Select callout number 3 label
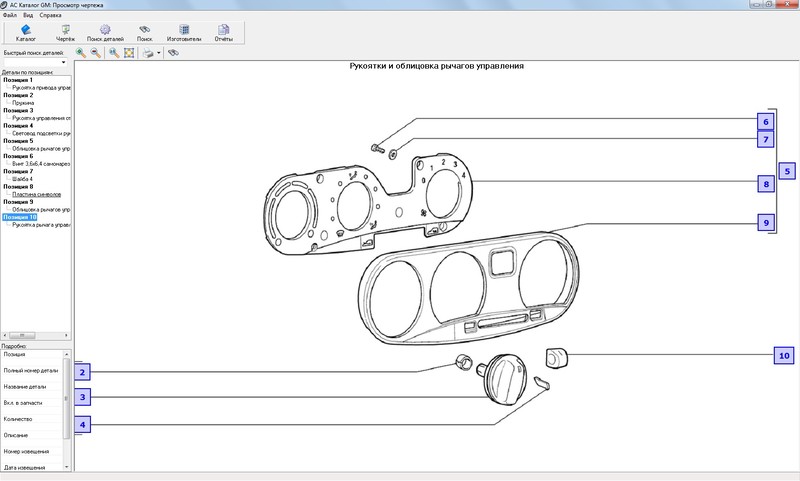800x481 pixels. click(x=84, y=397)
